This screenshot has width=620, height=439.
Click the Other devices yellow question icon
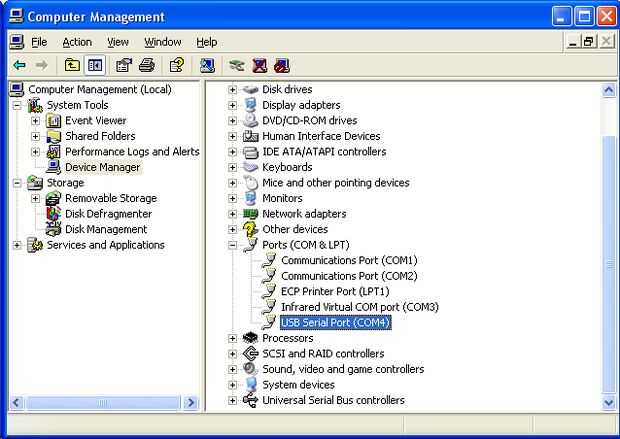tap(250, 229)
